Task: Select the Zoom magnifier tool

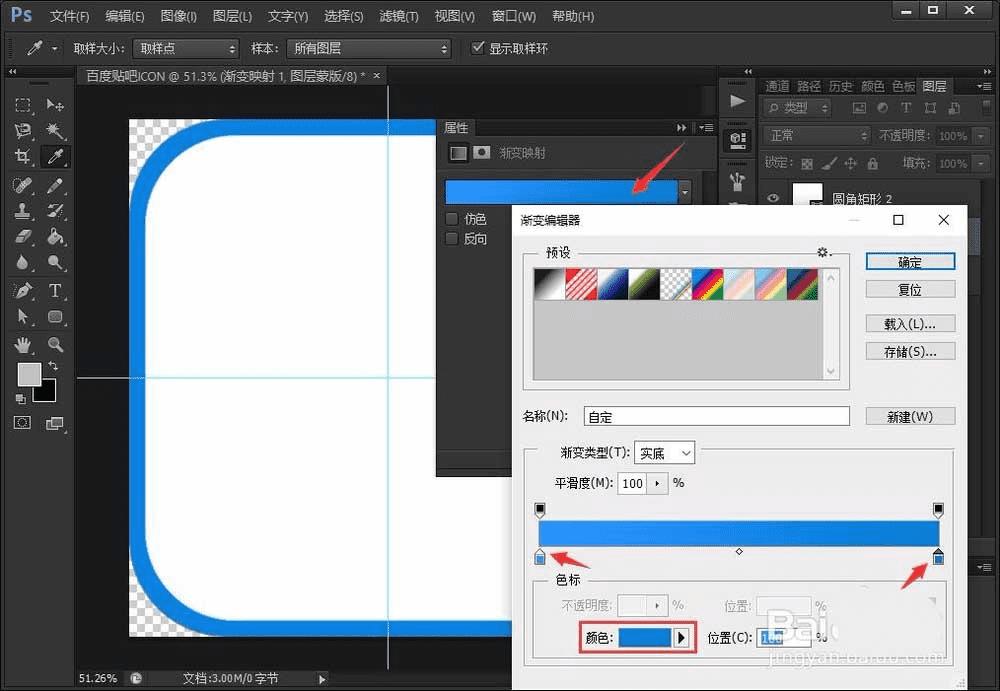Action: (55, 344)
